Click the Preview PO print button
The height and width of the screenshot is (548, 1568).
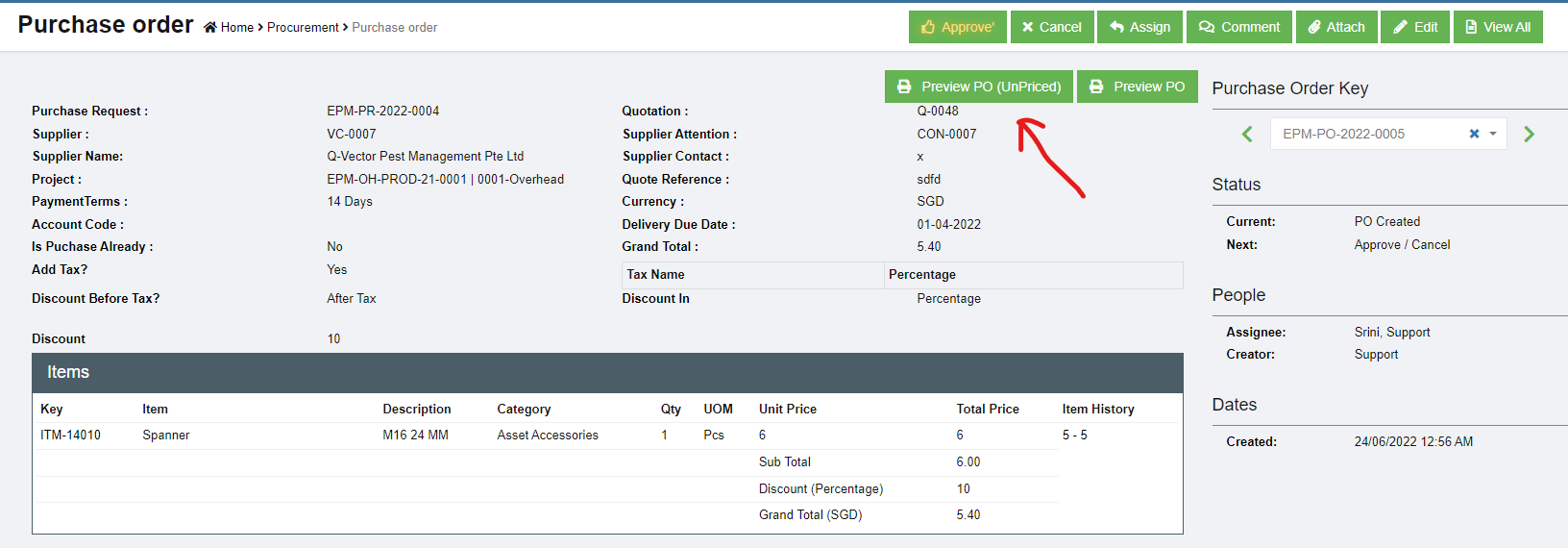1137,87
